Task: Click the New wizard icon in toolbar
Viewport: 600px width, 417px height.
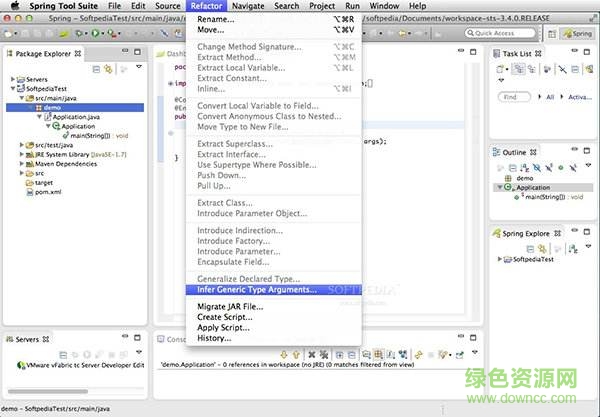Action: point(8,34)
